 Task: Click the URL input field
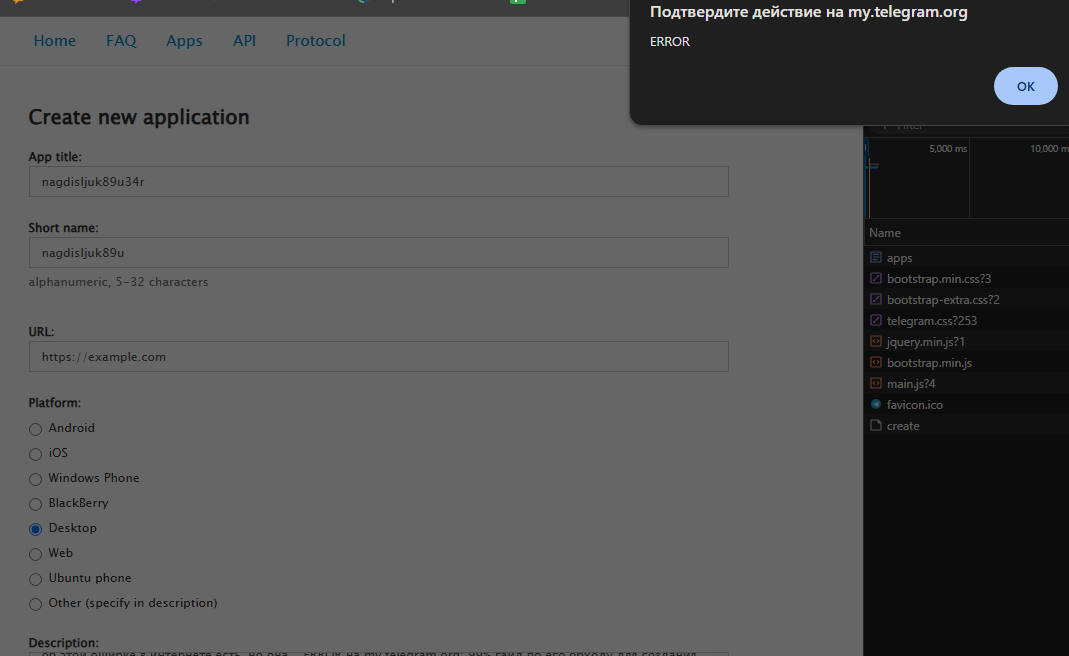[x=378, y=357]
